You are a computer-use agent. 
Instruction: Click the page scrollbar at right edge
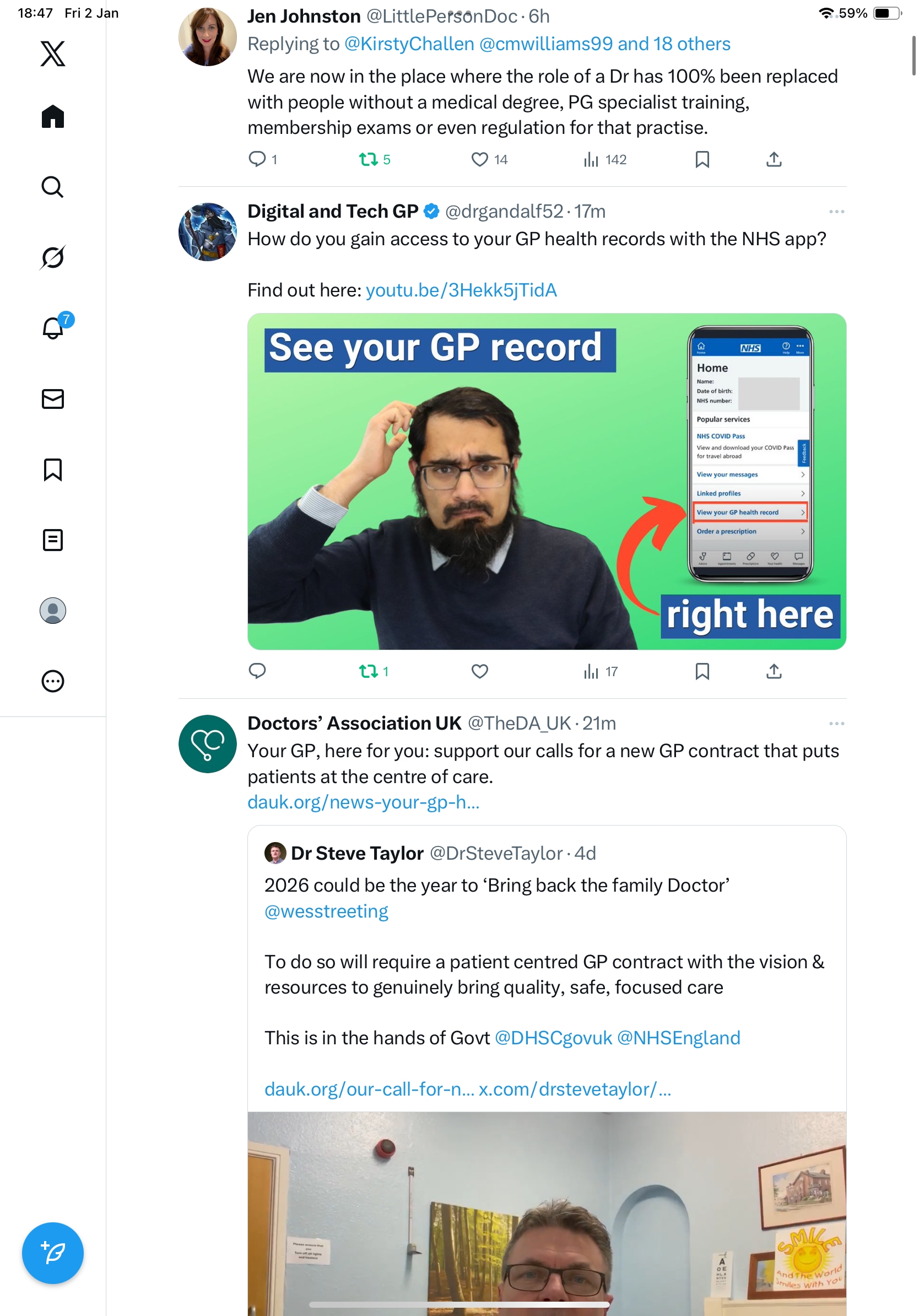click(x=913, y=55)
